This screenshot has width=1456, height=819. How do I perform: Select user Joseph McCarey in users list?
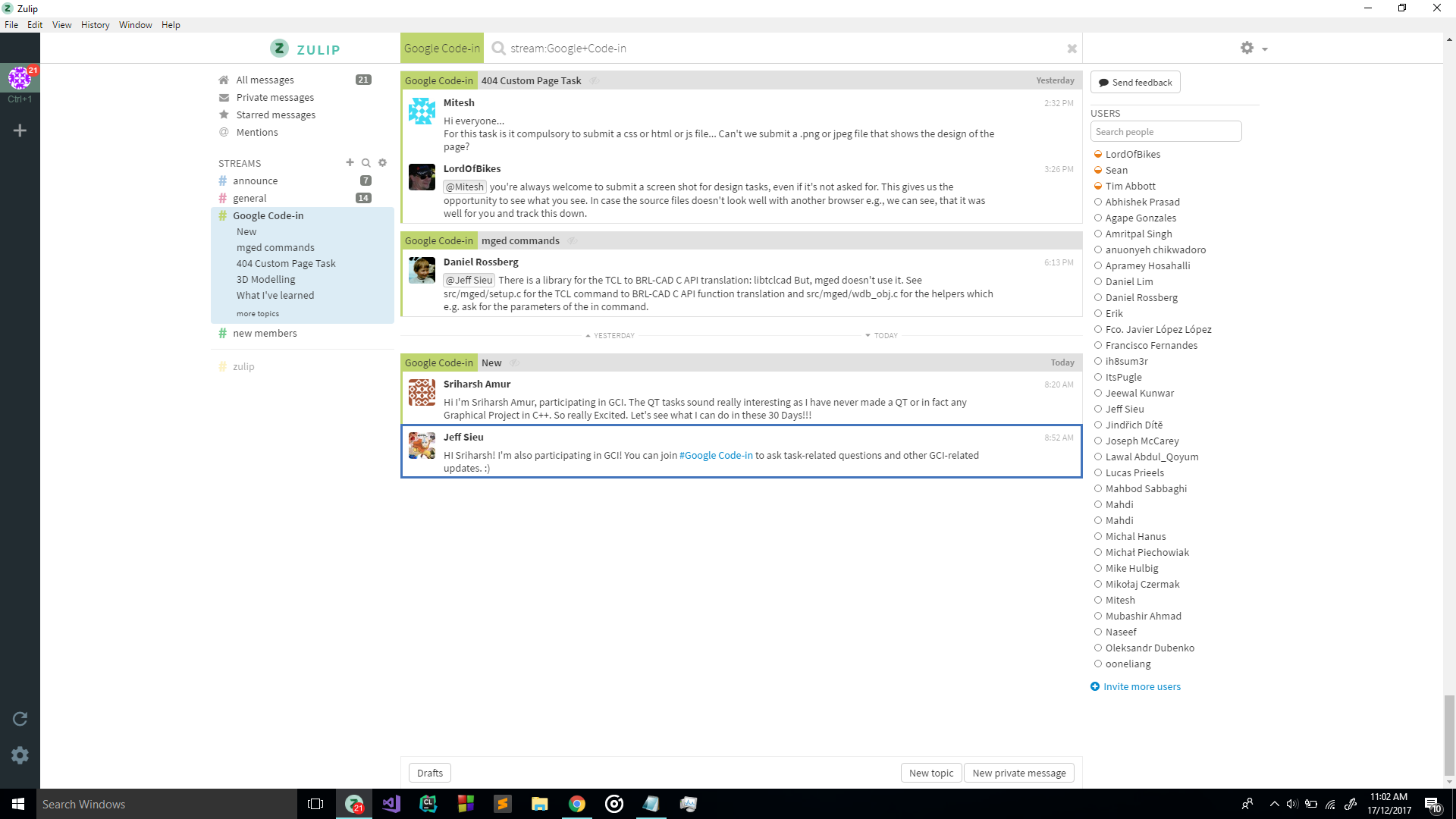(1142, 441)
